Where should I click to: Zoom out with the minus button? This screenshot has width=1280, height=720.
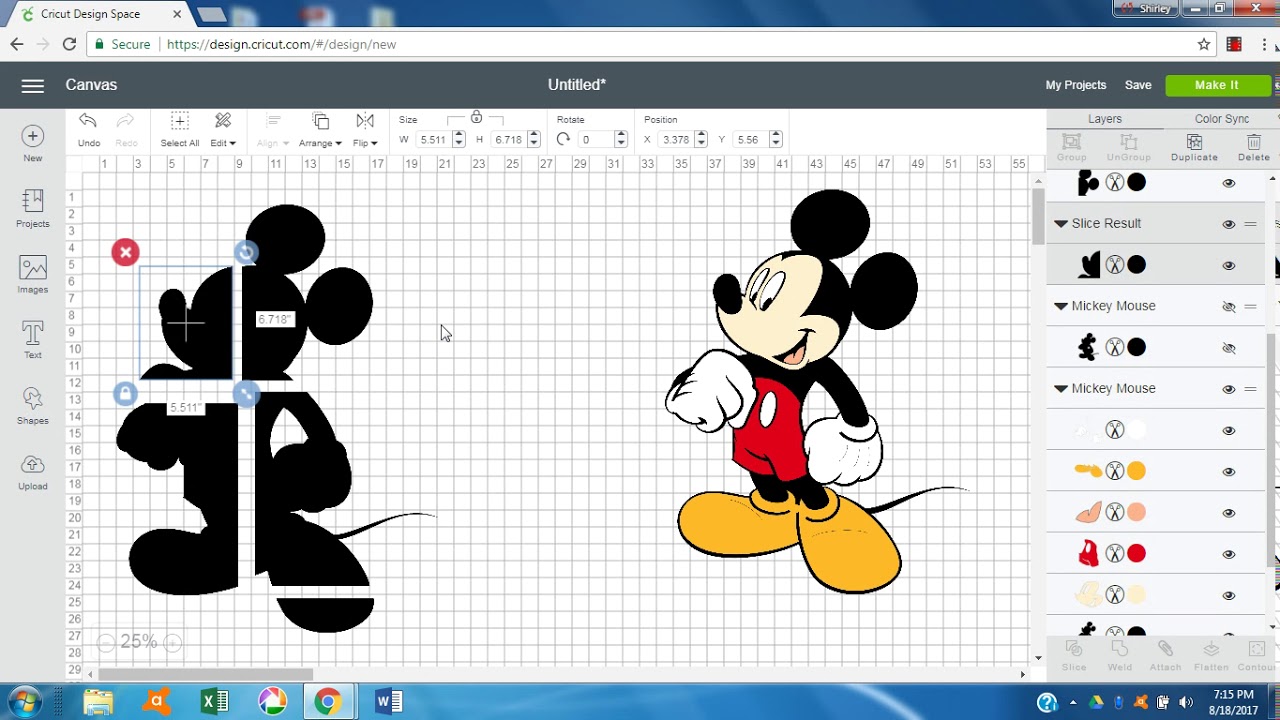(x=107, y=642)
